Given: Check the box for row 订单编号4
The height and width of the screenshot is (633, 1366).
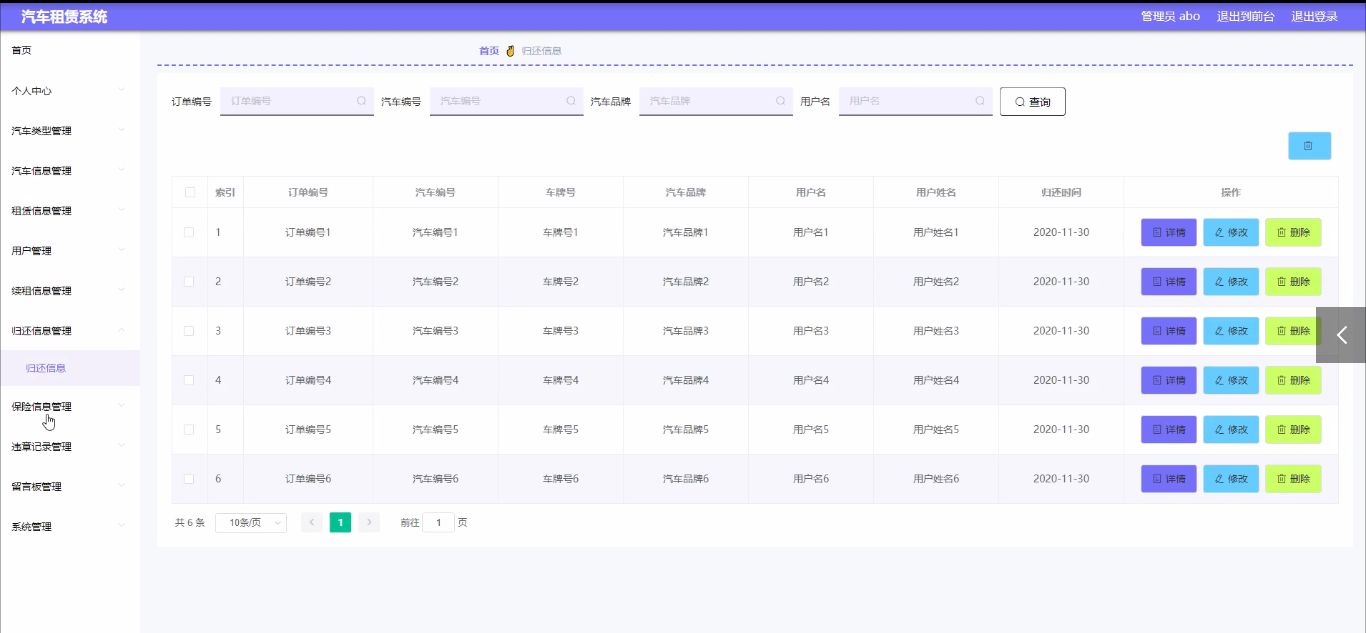Looking at the screenshot, I should pos(190,380).
